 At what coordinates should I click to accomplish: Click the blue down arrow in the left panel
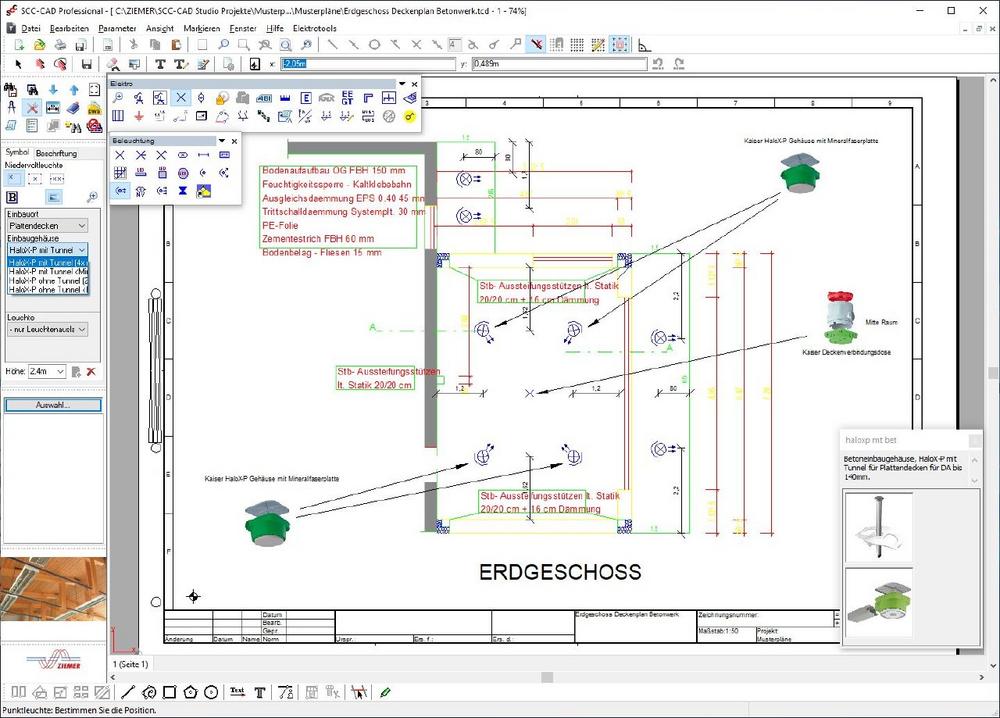(x=53, y=90)
